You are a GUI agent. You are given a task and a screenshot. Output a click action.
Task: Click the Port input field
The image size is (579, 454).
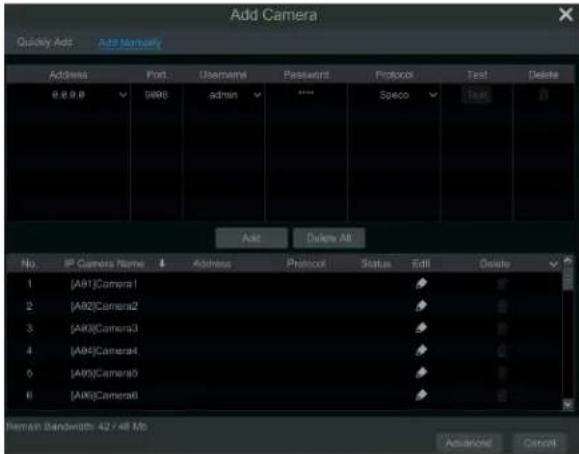(157, 95)
